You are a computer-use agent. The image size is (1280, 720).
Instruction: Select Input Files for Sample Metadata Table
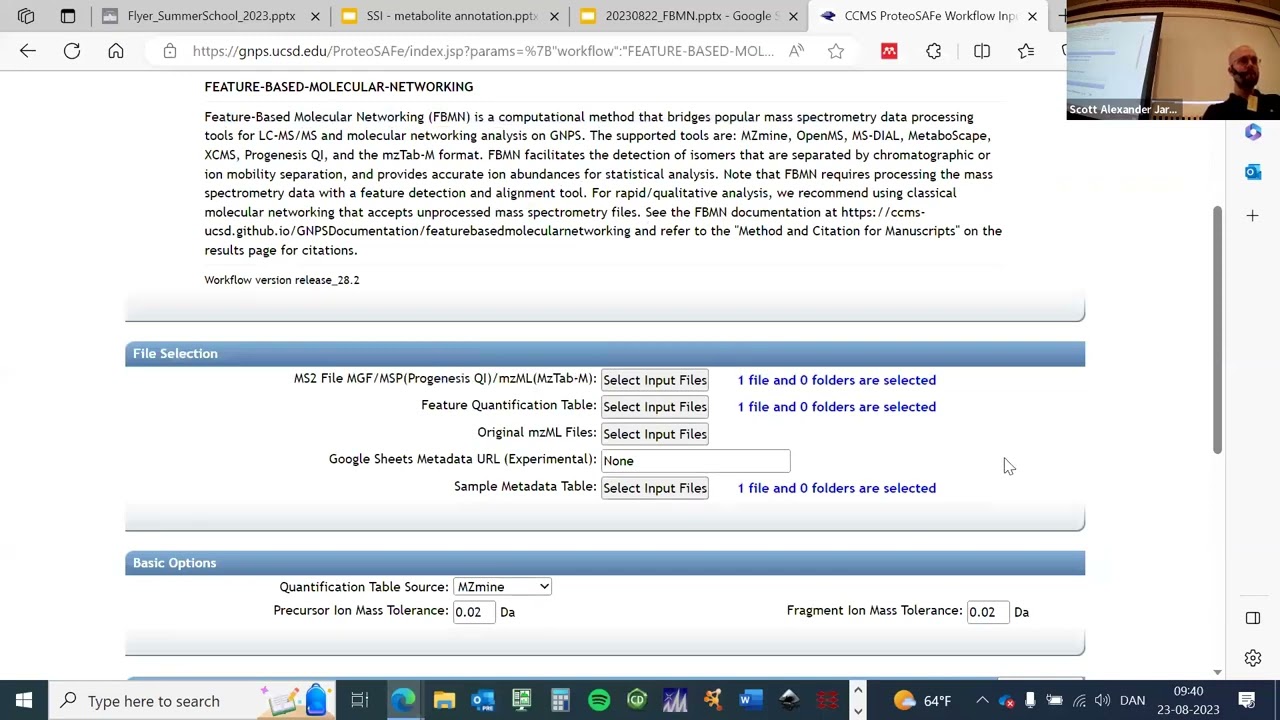pos(655,488)
